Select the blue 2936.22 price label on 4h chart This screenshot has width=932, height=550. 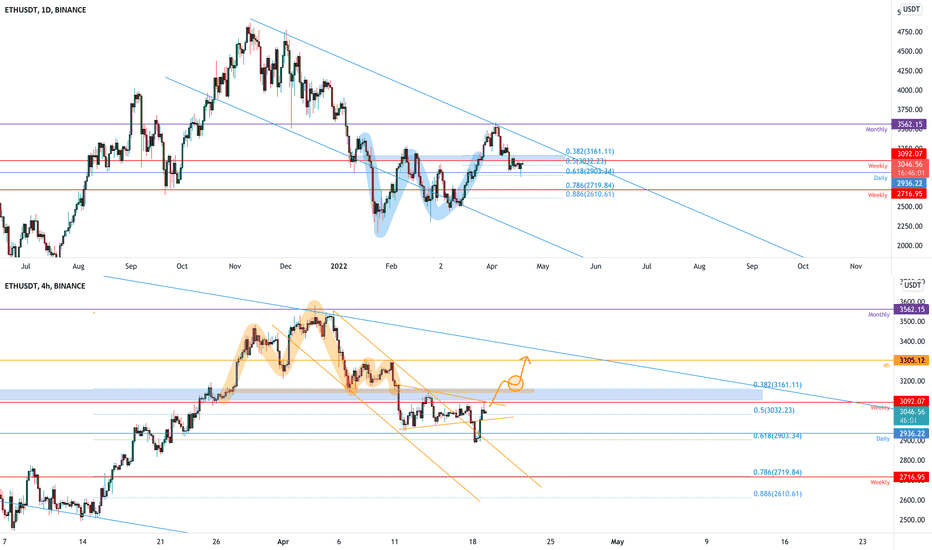pyautogui.click(x=911, y=433)
